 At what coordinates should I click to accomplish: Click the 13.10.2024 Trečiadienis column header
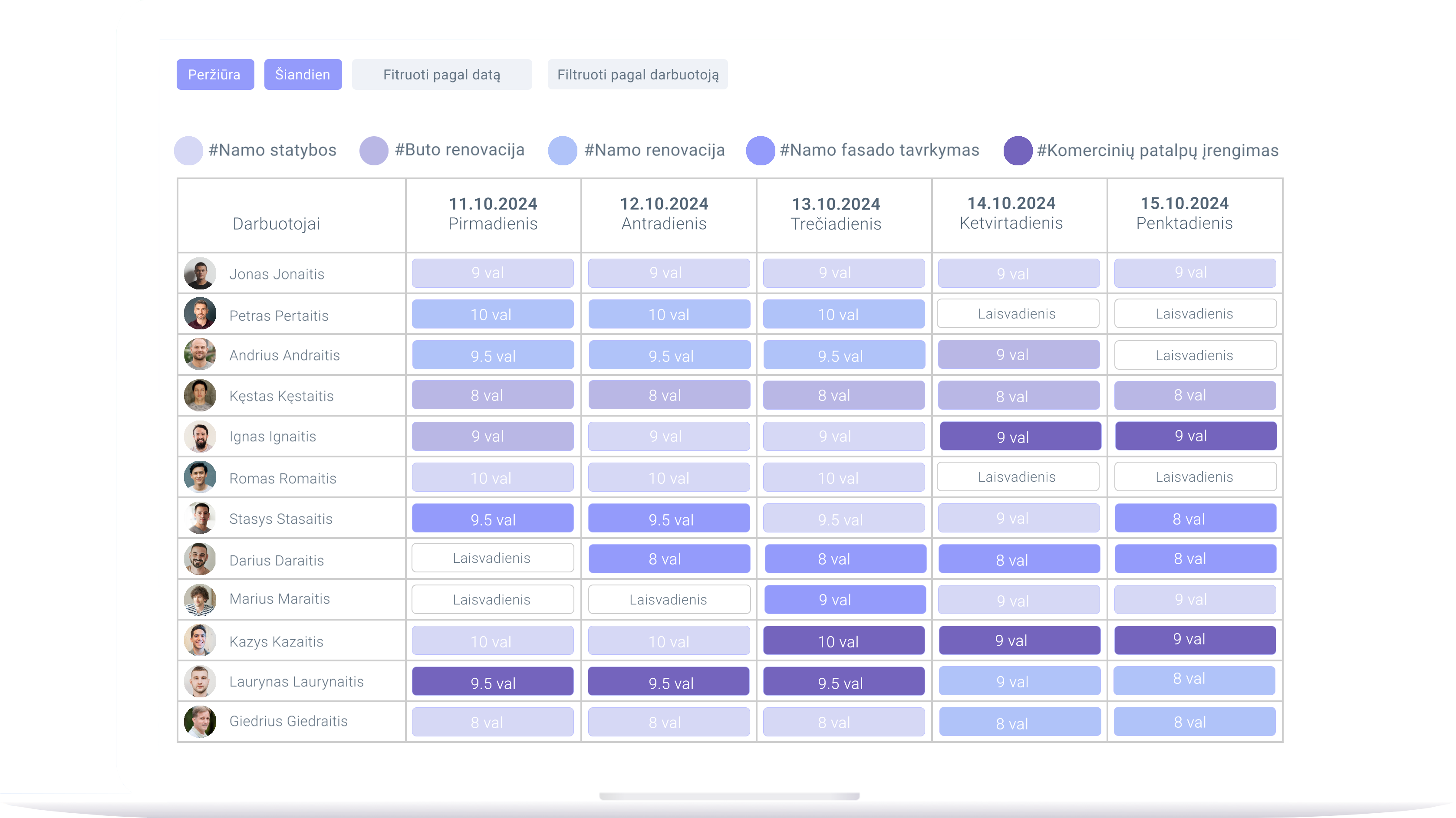(x=835, y=214)
